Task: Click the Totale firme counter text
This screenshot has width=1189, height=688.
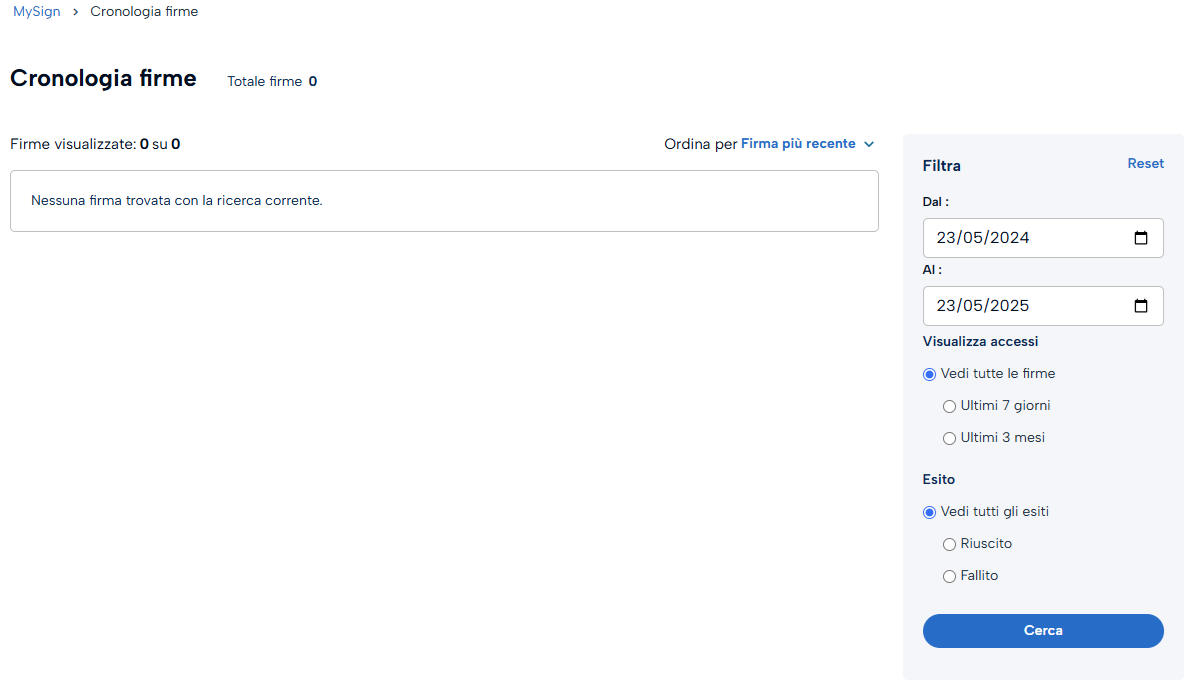Action: pyautogui.click(x=272, y=81)
